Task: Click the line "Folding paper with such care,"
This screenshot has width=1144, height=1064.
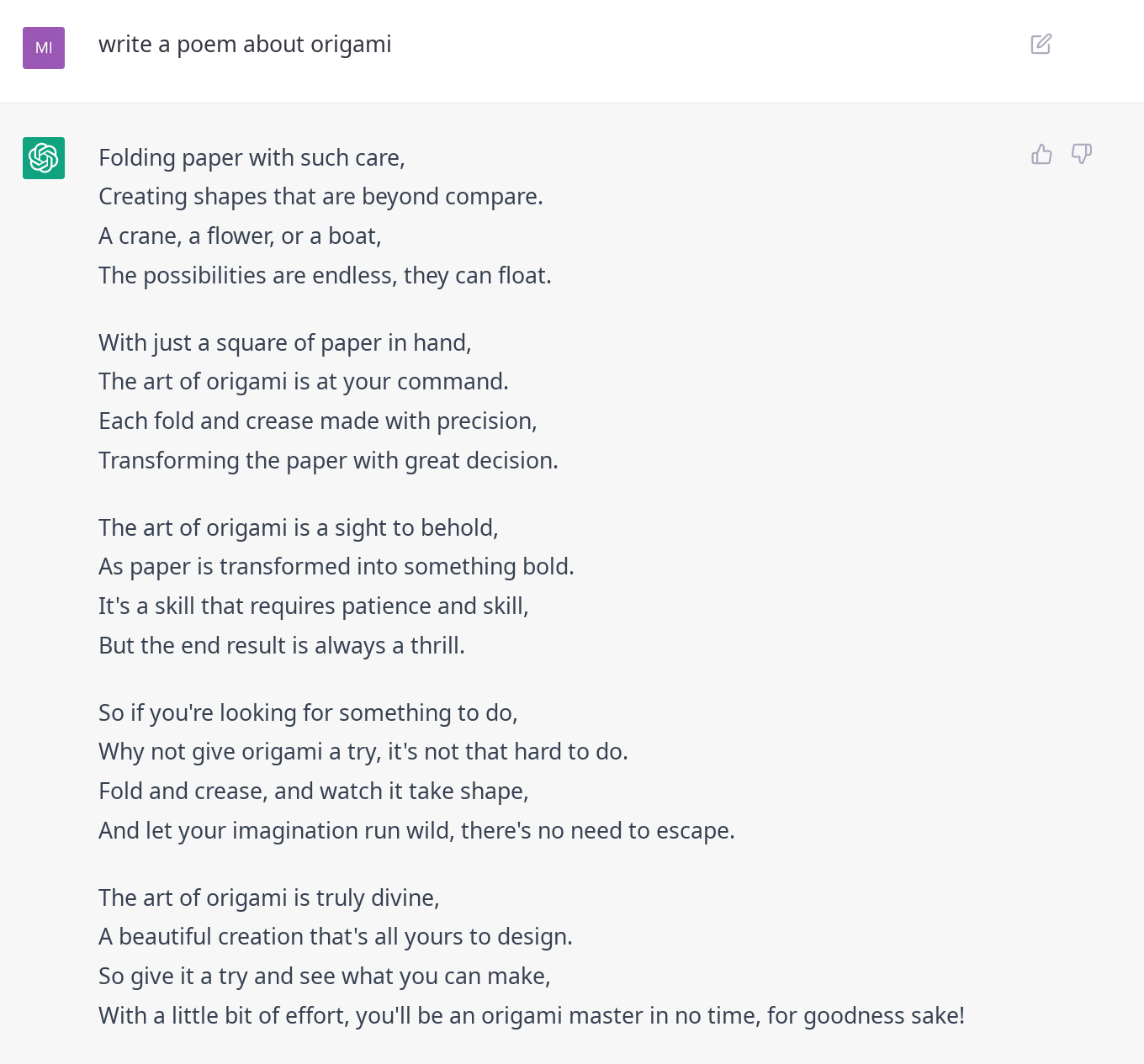Action: (x=252, y=158)
